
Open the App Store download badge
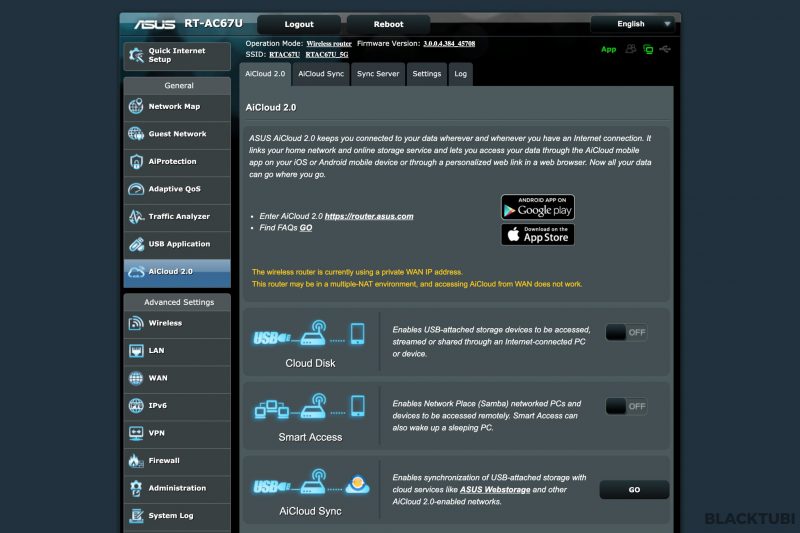point(538,235)
